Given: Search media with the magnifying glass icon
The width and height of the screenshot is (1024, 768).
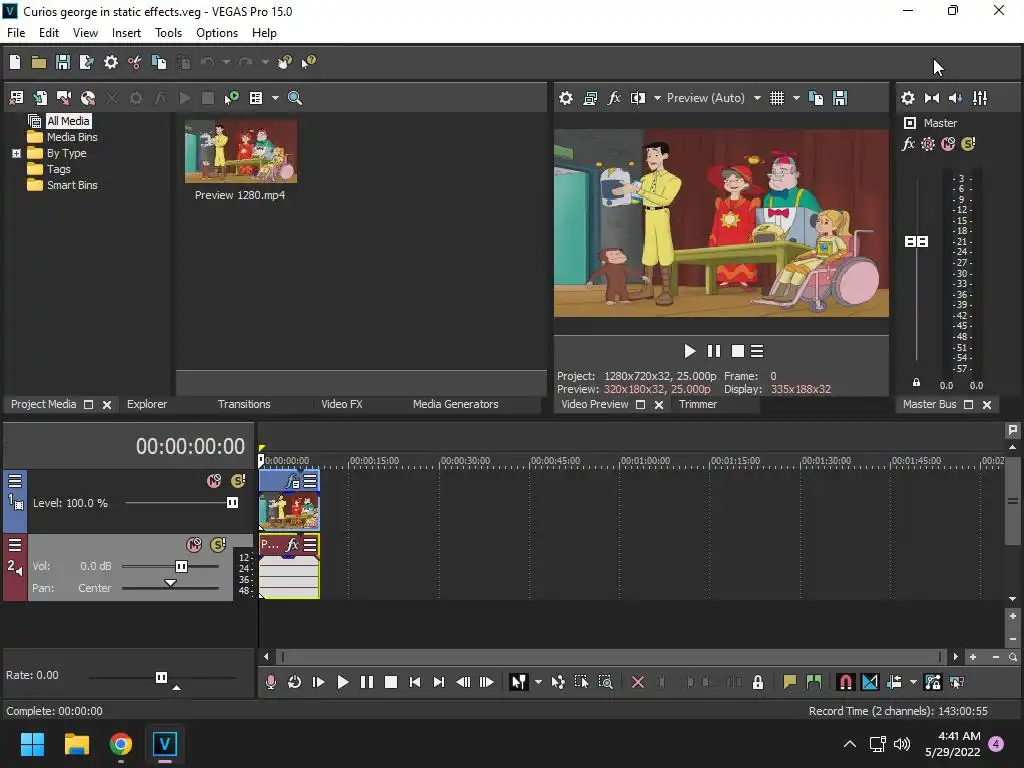Looking at the screenshot, I should coord(295,98).
